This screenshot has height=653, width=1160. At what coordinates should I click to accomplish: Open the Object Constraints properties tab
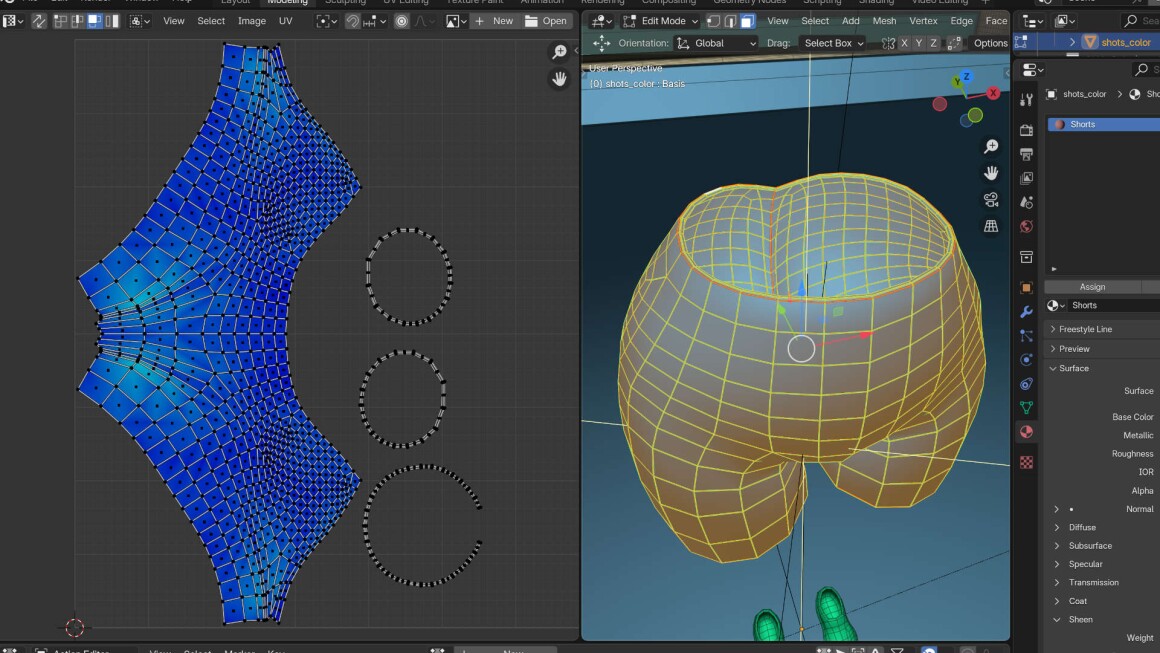pos(1026,384)
